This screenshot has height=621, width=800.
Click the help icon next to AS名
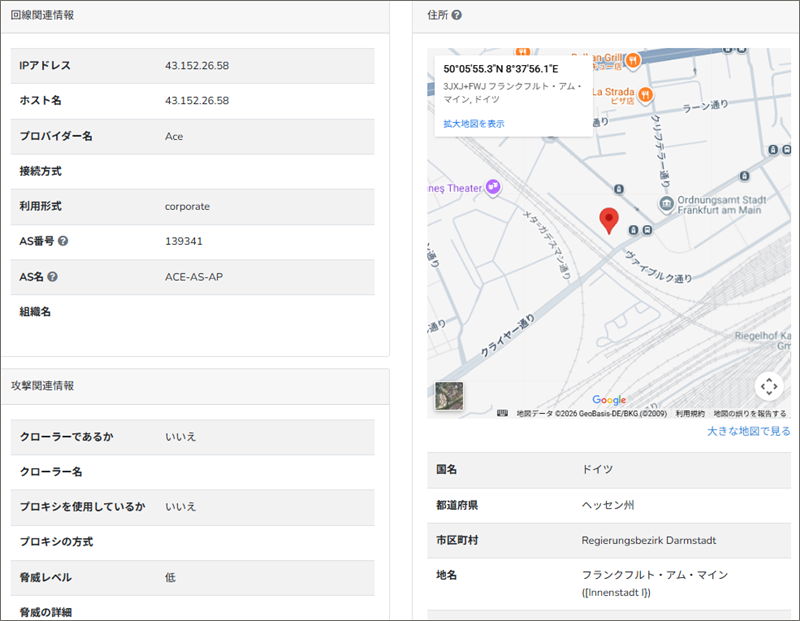tap(52, 277)
